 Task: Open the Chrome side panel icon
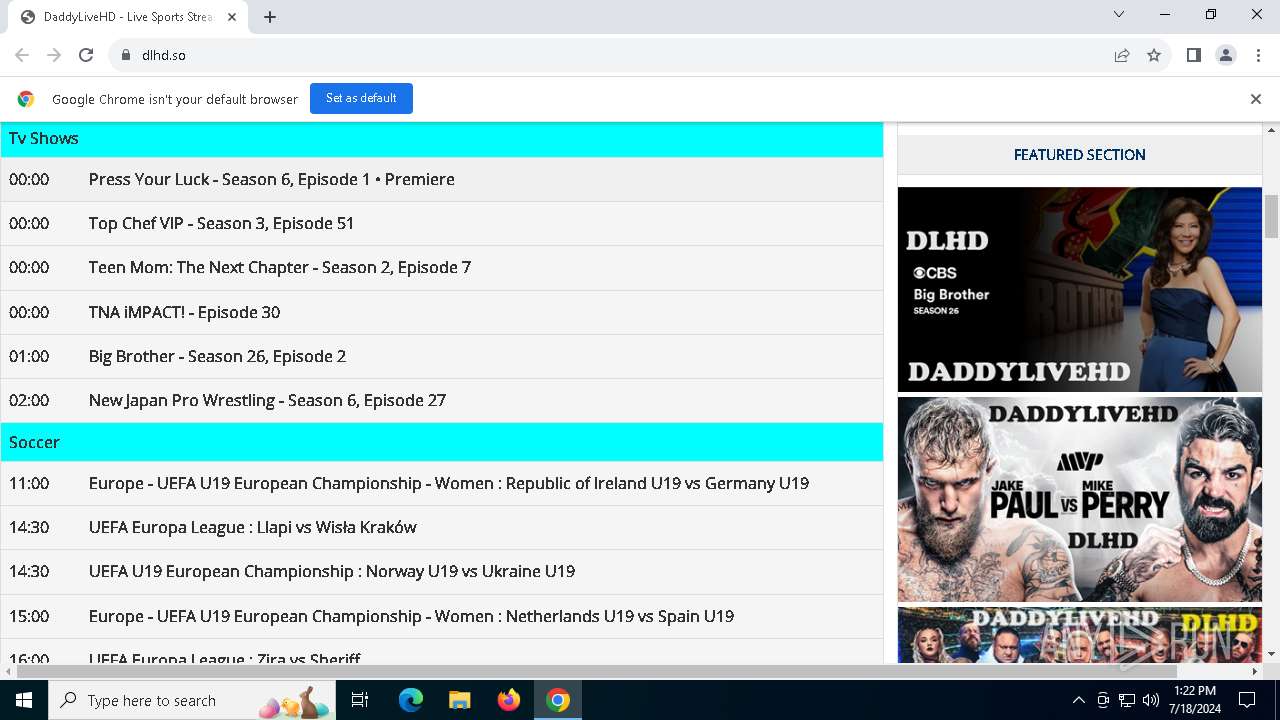[x=1194, y=55]
